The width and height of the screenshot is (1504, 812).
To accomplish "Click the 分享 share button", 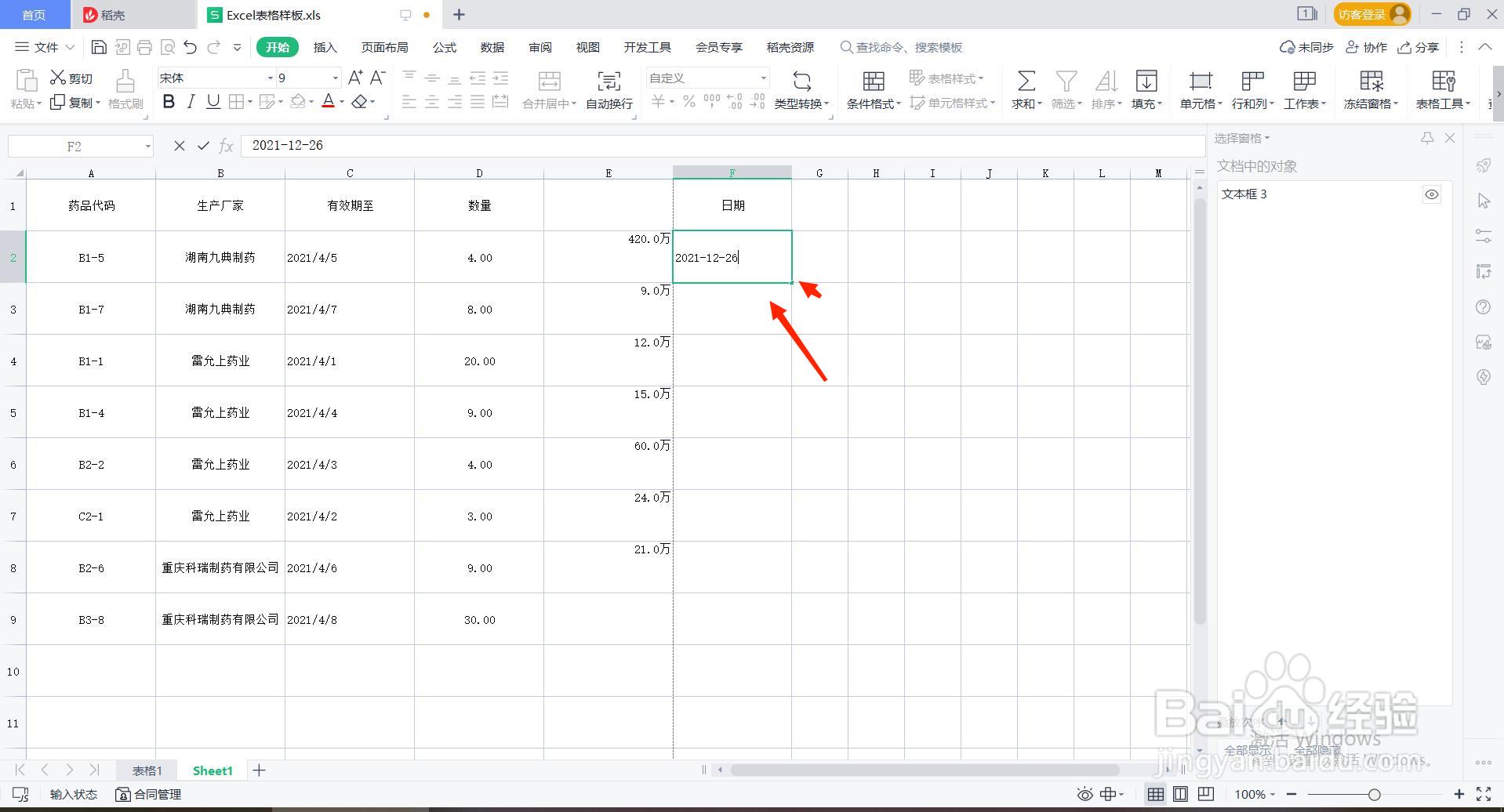I will 1419,48.
